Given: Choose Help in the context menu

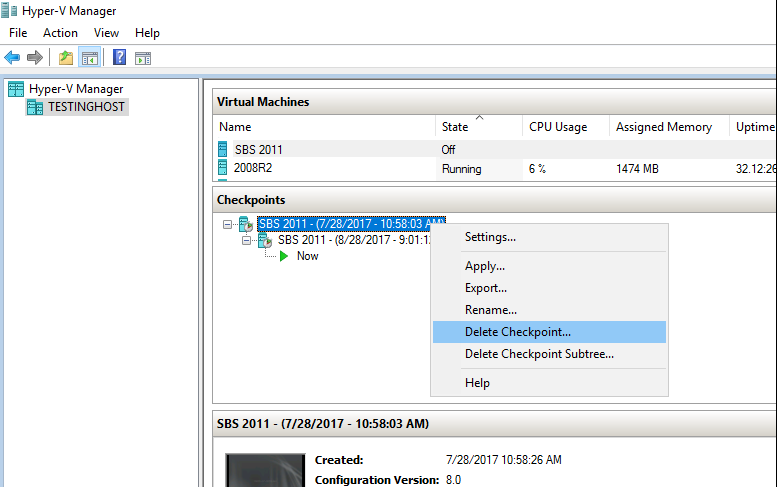Looking at the screenshot, I should (x=550, y=383).
